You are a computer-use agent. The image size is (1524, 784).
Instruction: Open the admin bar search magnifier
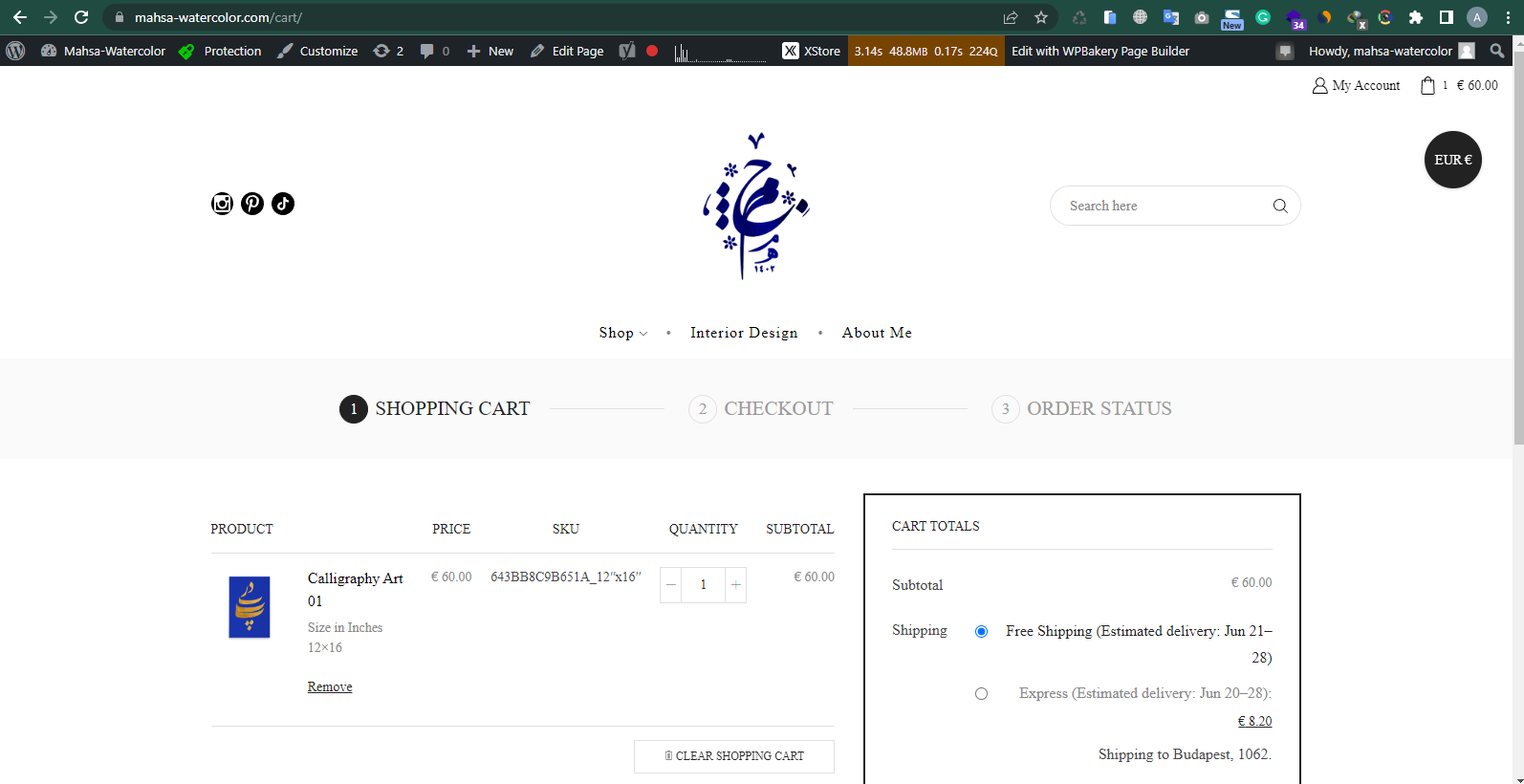pyautogui.click(x=1497, y=51)
